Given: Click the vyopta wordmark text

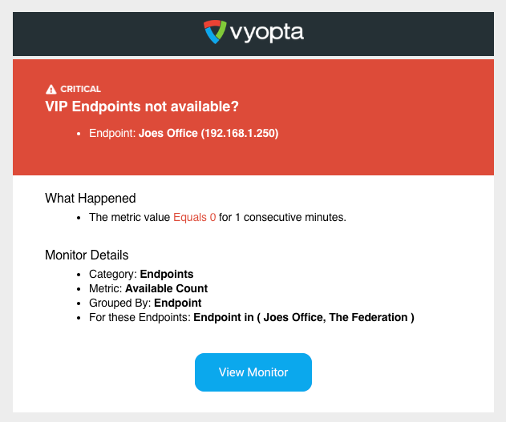Looking at the screenshot, I should click(x=267, y=33).
